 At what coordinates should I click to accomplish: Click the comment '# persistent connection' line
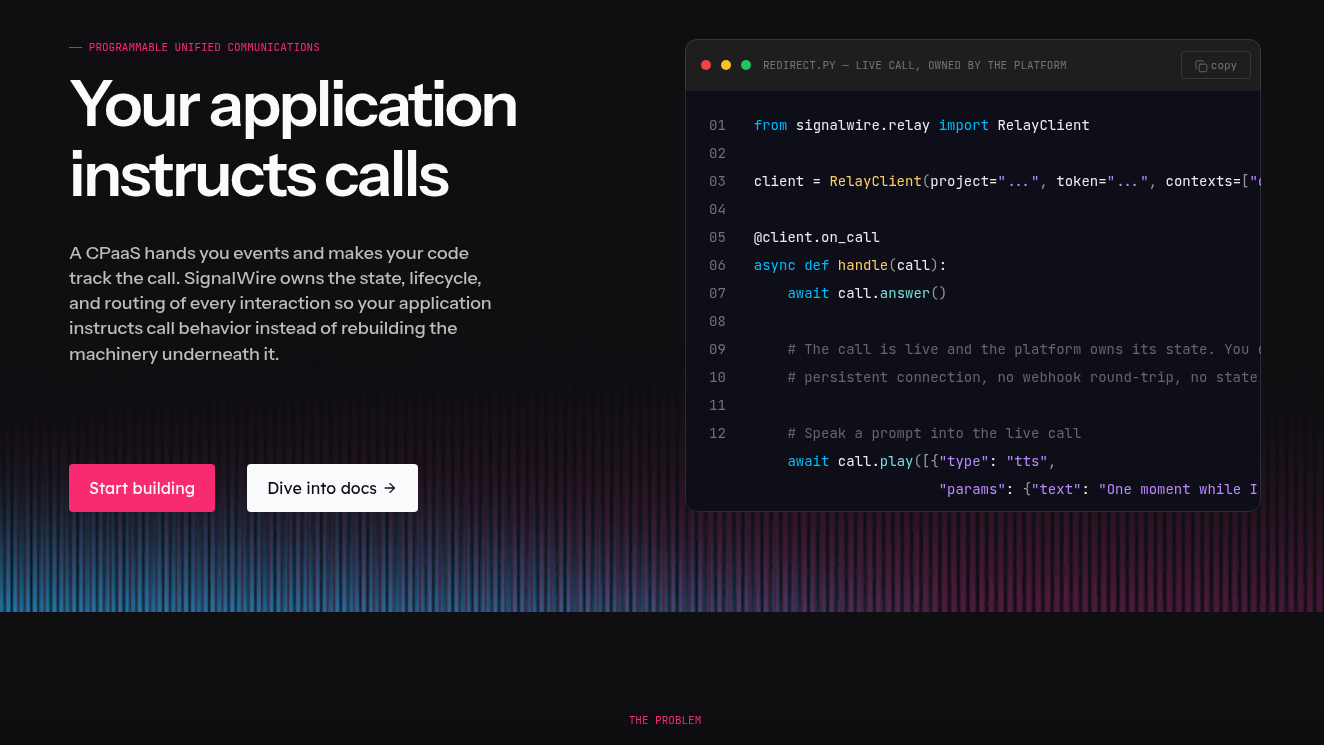point(1024,377)
